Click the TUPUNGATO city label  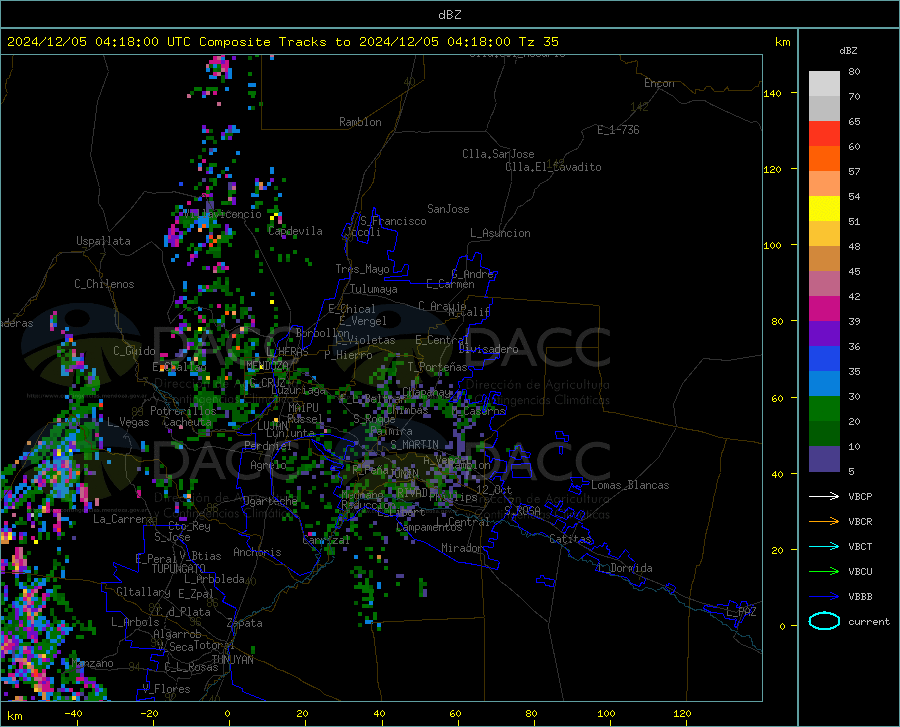pyautogui.click(x=179, y=569)
